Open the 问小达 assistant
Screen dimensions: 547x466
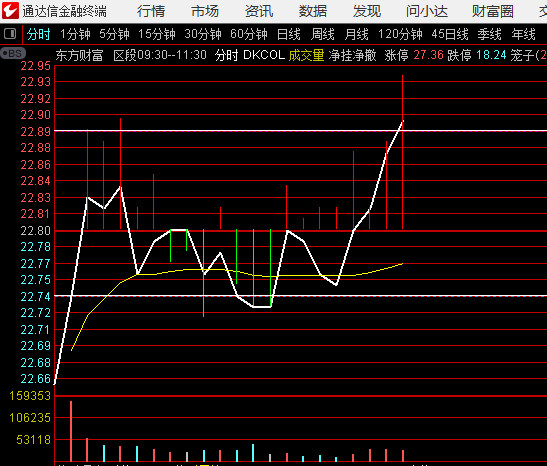[427, 11]
